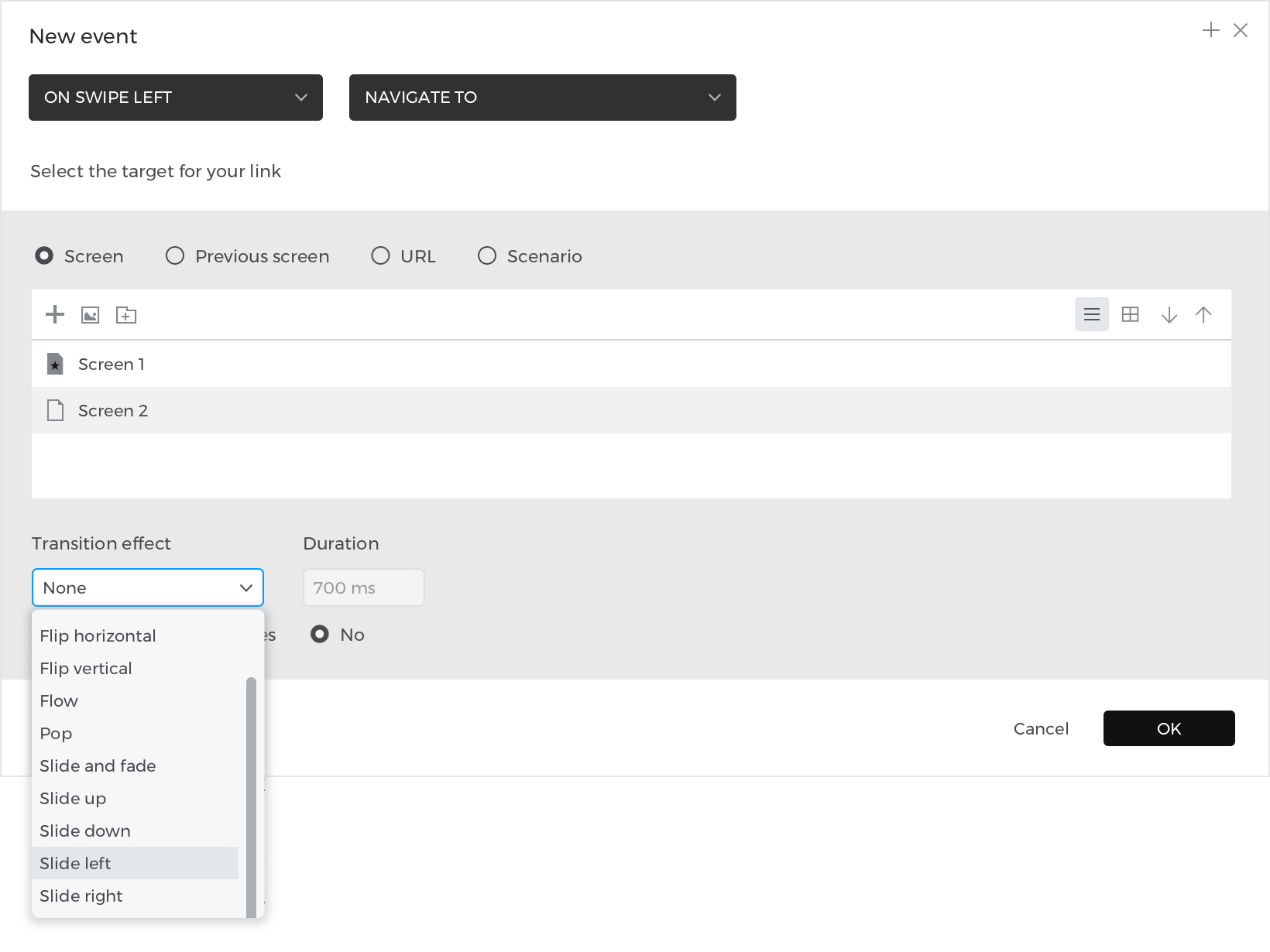Choose Flip horizontal transition effect
The width and height of the screenshot is (1270, 952).
98,635
